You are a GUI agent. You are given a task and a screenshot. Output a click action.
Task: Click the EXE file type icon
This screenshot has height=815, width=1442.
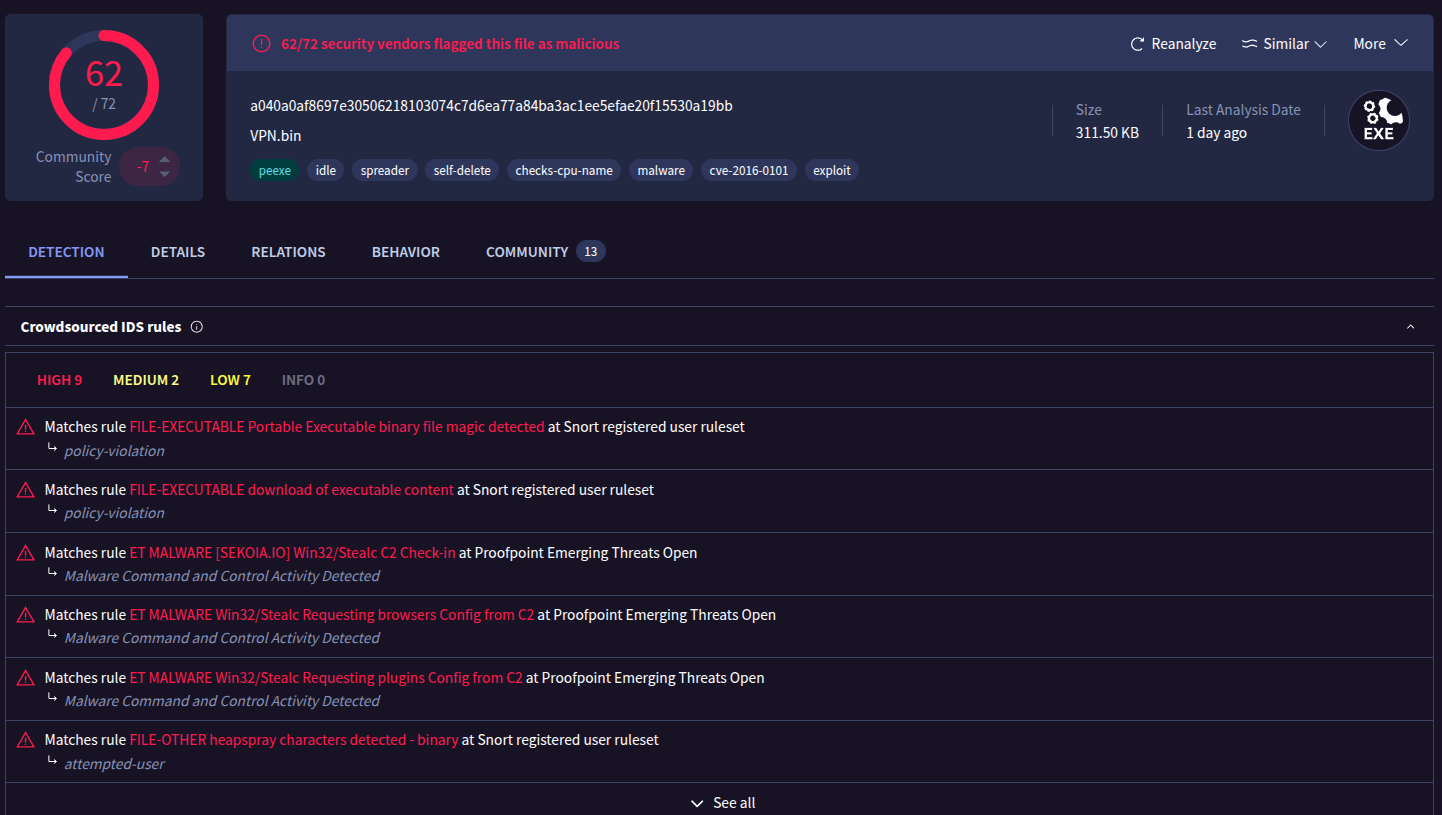pyautogui.click(x=1378, y=121)
